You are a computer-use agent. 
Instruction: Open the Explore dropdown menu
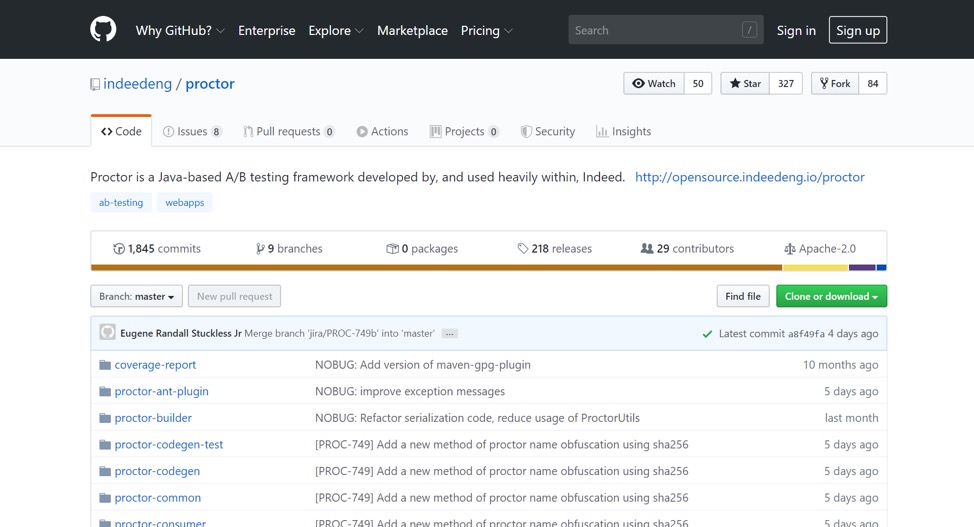336,30
